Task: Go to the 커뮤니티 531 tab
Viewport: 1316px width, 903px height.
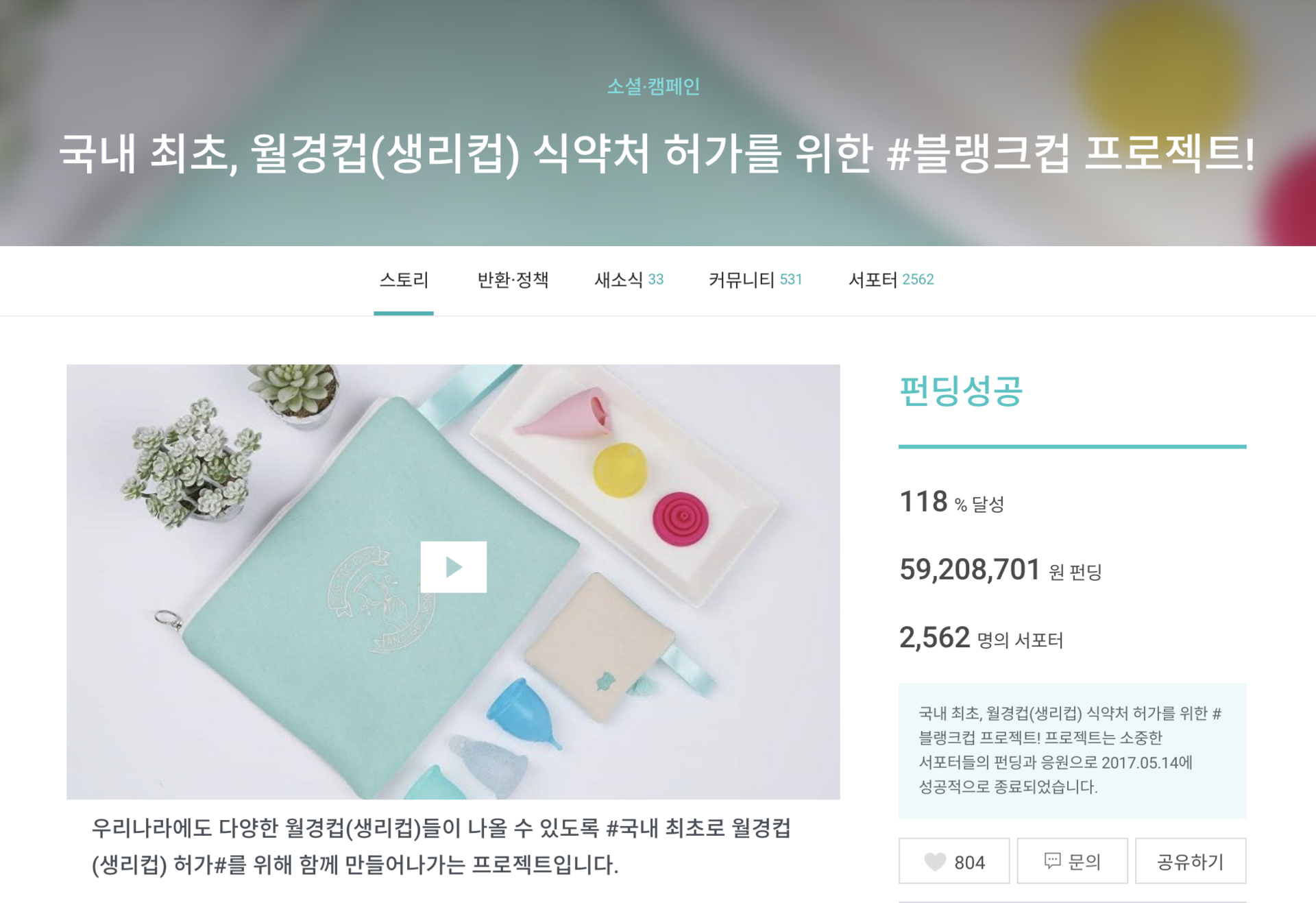Action: [755, 280]
